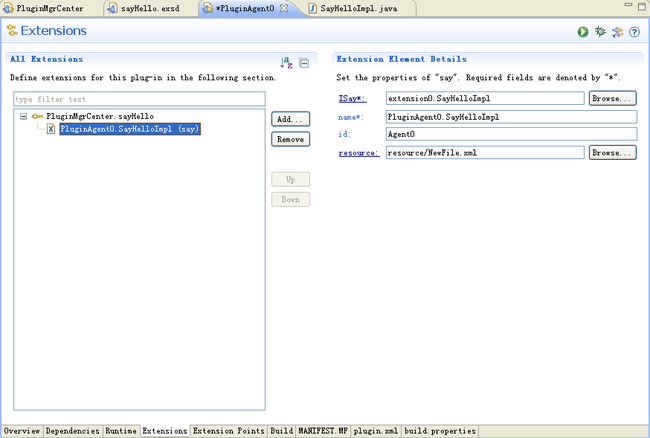The height and width of the screenshot is (438, 650).
Task: Browse for the resource file
Action: click(612, 153)
